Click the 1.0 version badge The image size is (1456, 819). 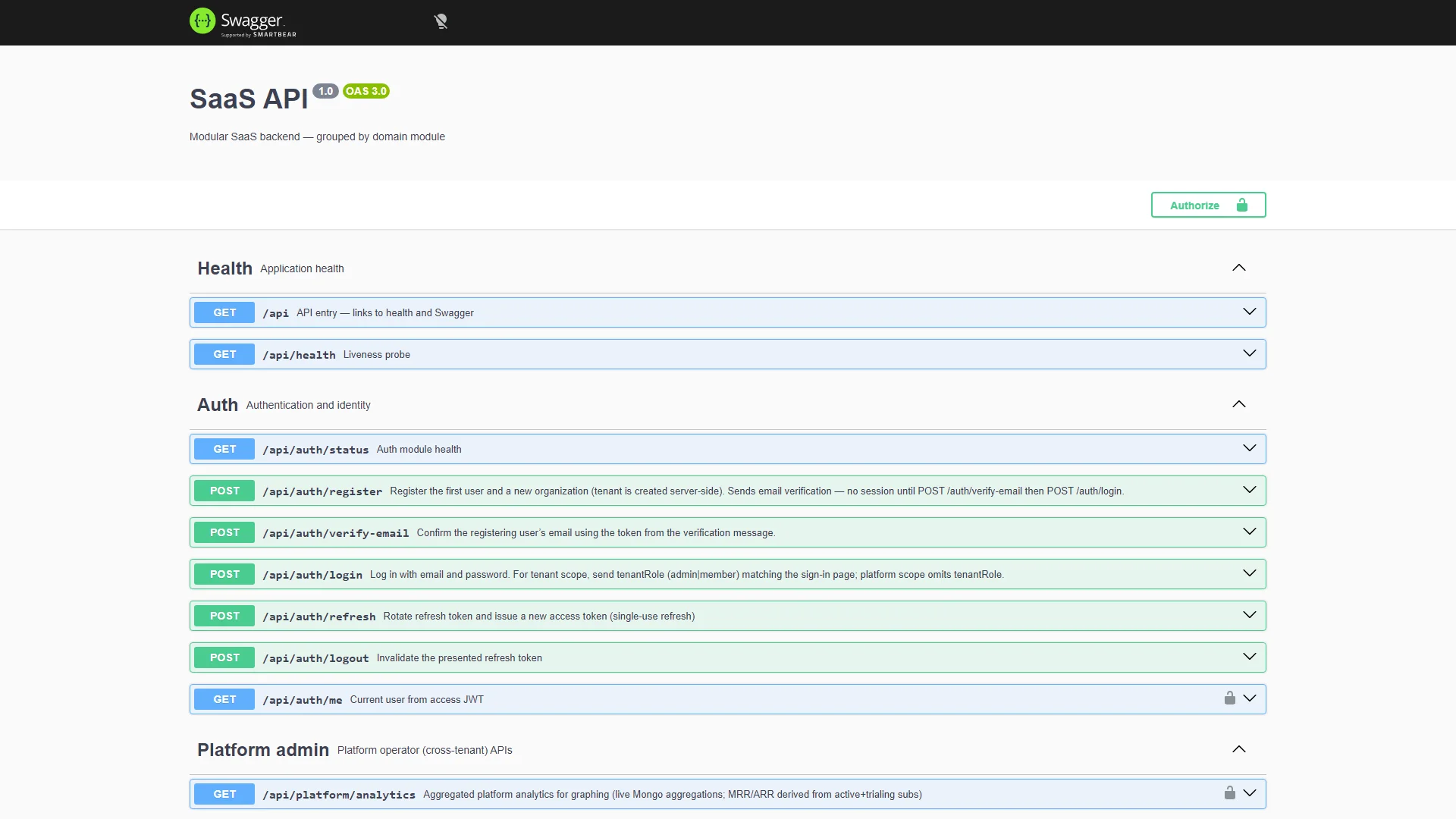tap(325, 91)
